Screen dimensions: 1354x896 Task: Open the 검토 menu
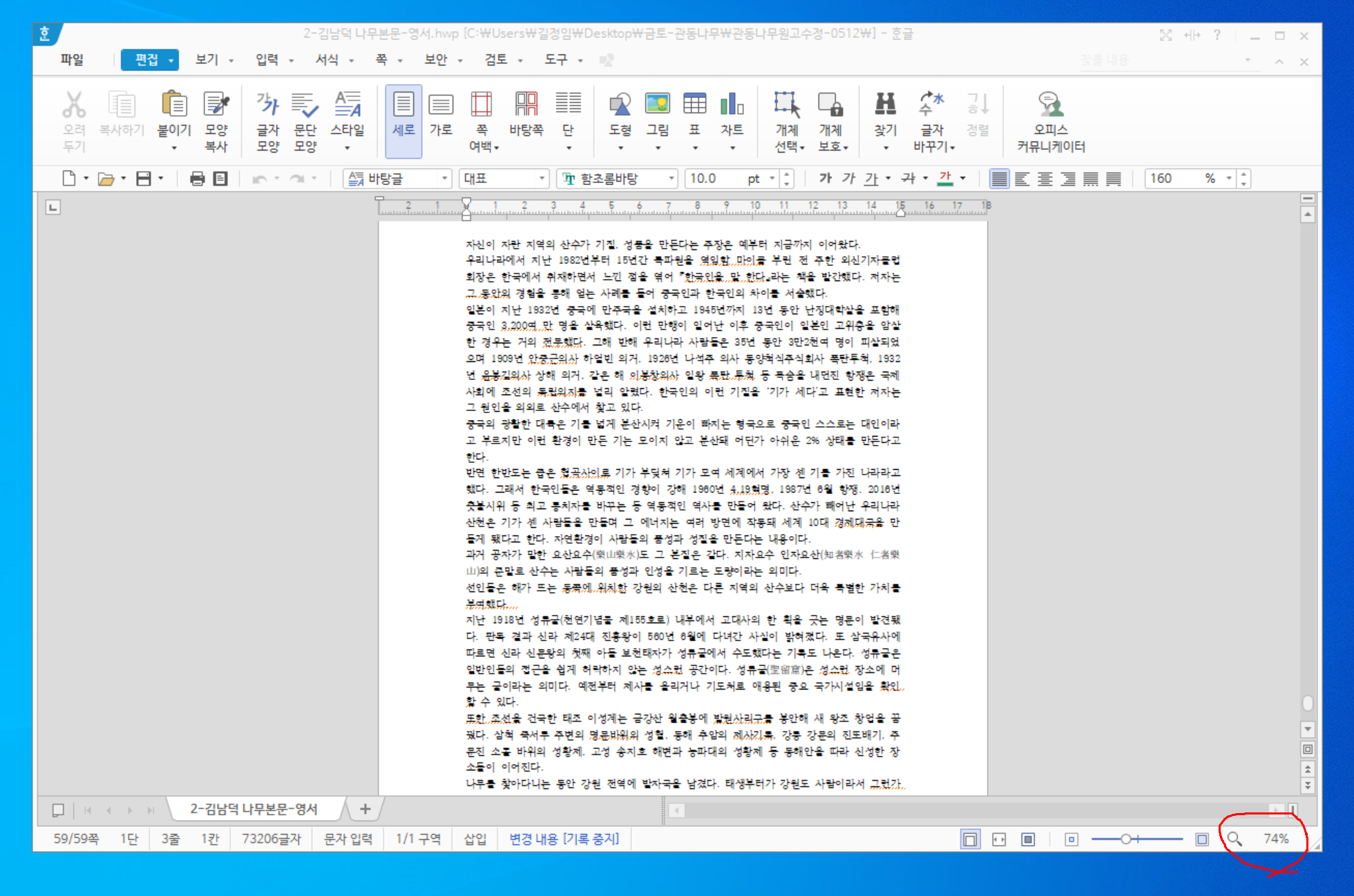coord(495,60)
